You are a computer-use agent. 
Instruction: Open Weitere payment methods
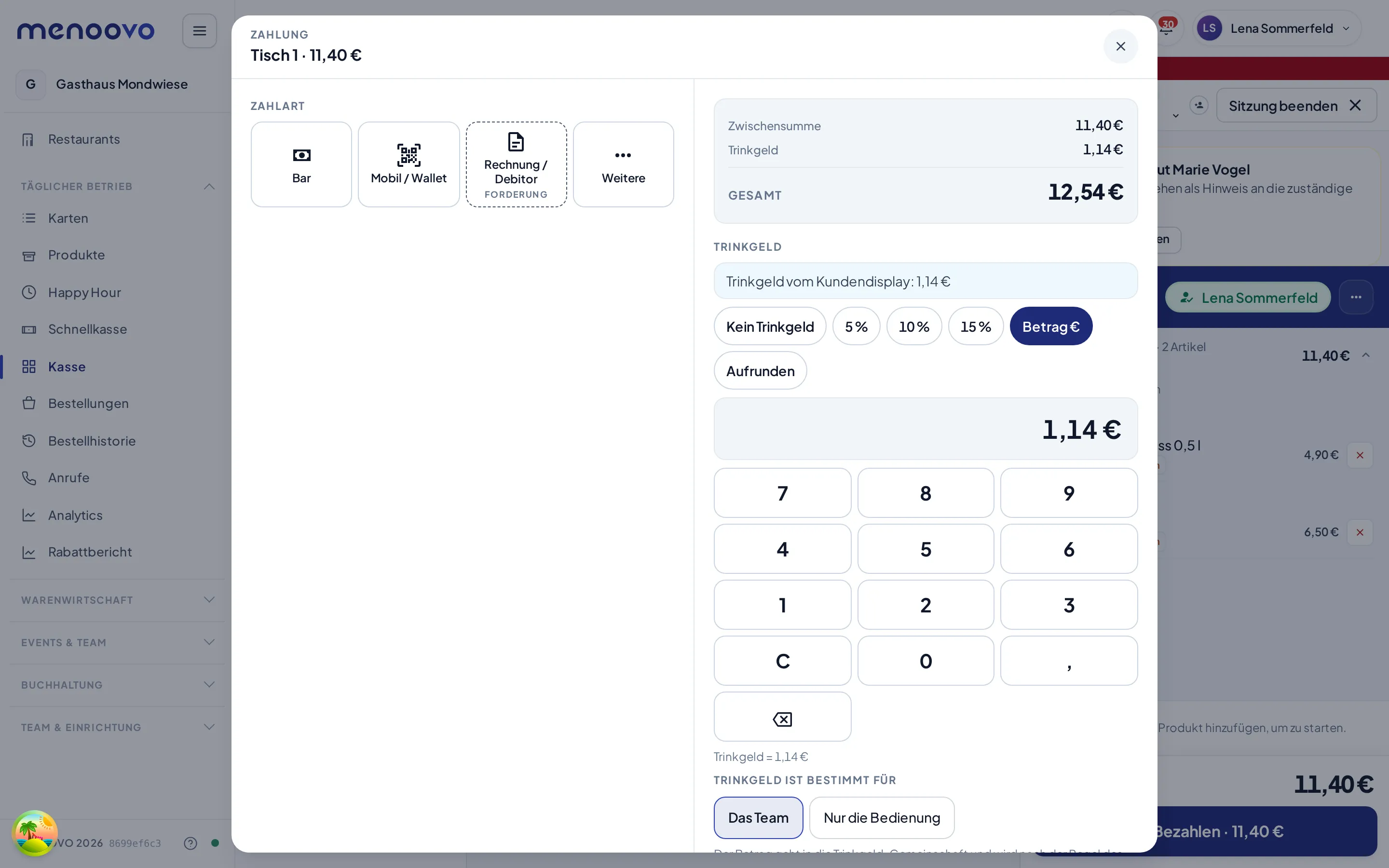(623, 164)
